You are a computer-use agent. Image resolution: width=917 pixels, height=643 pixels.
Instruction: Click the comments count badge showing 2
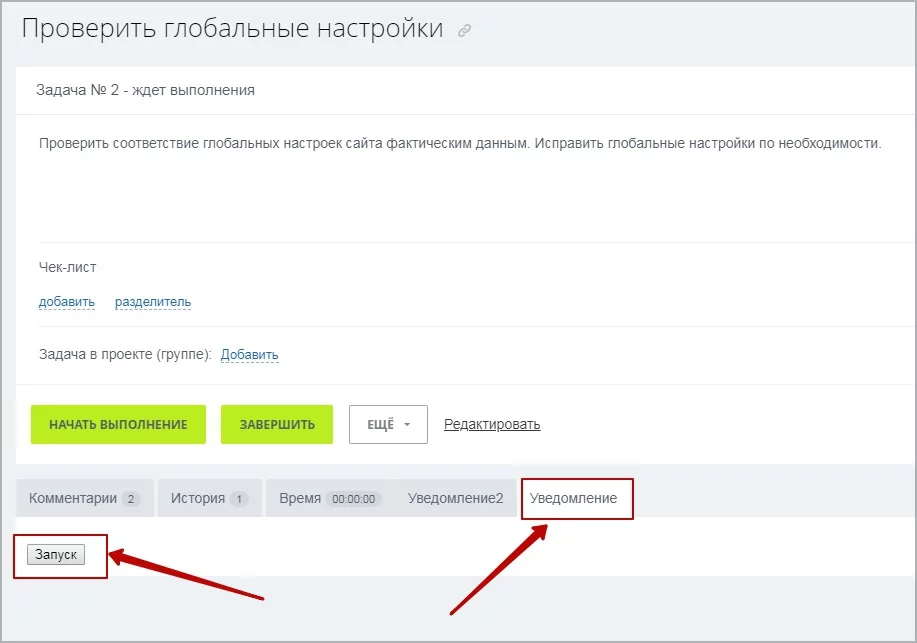point(131,499)
